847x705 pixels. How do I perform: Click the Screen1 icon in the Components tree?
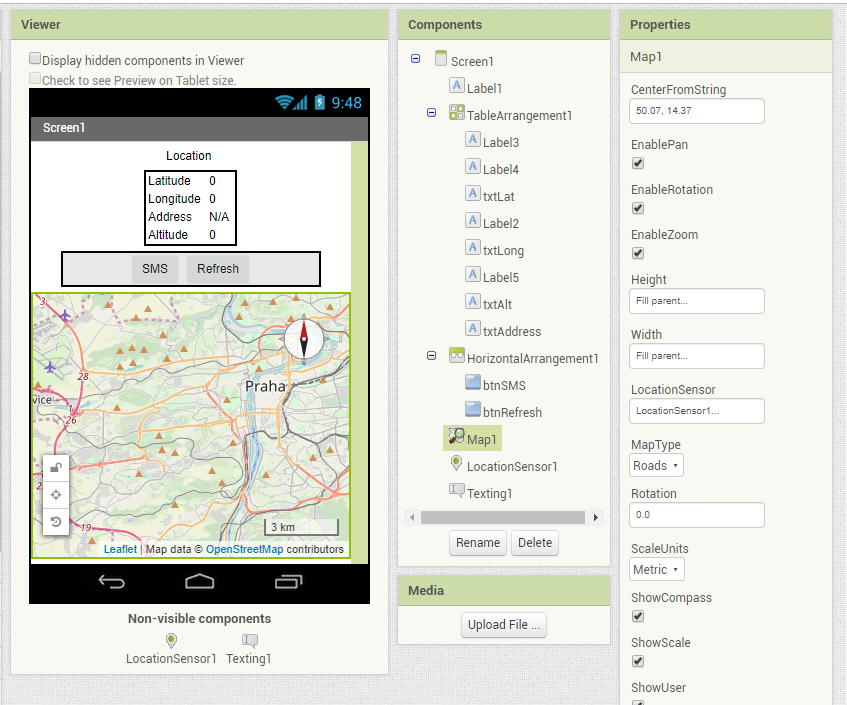click(x=440, y=58)
